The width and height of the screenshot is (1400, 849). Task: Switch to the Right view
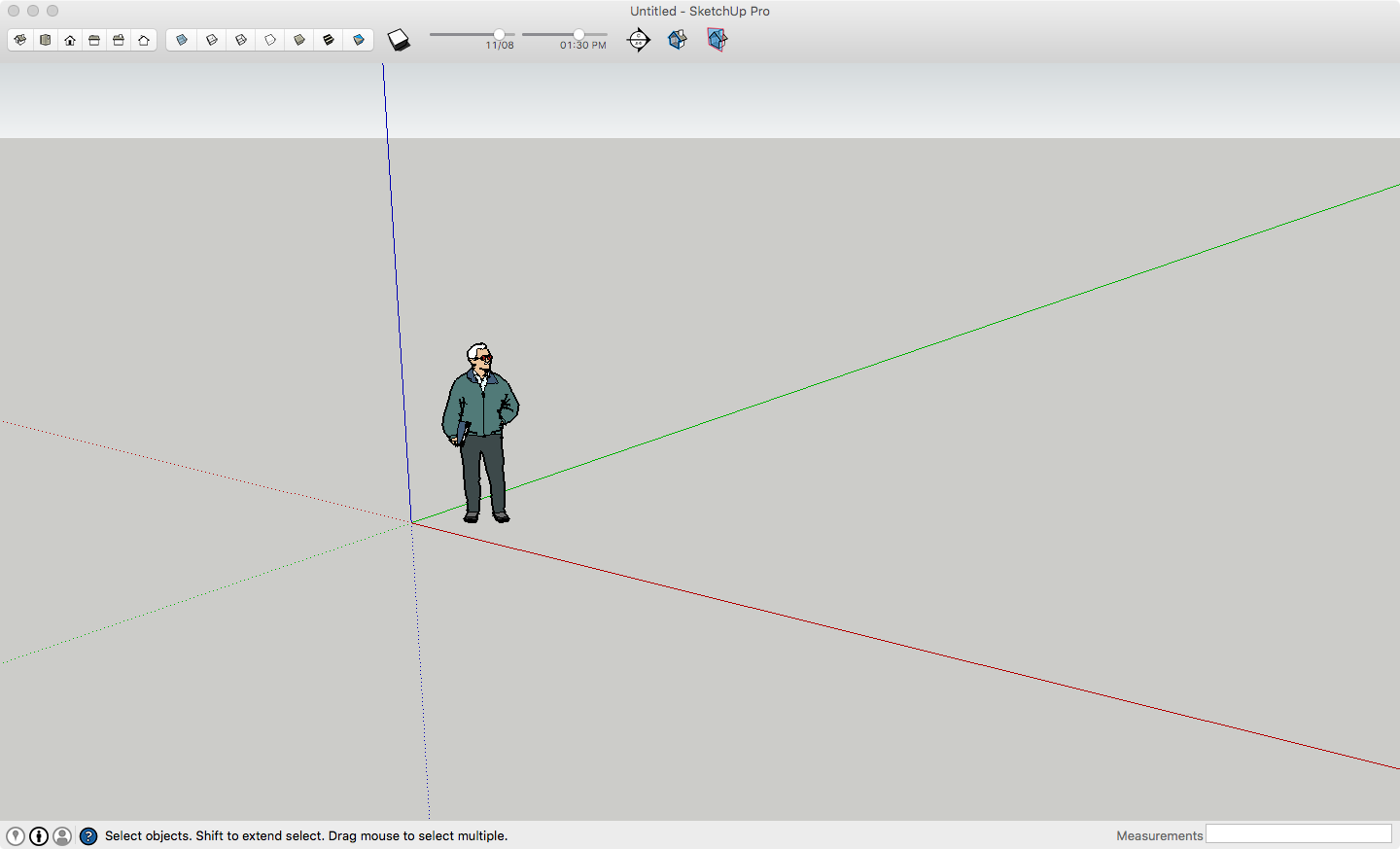(x=94, y=40)
